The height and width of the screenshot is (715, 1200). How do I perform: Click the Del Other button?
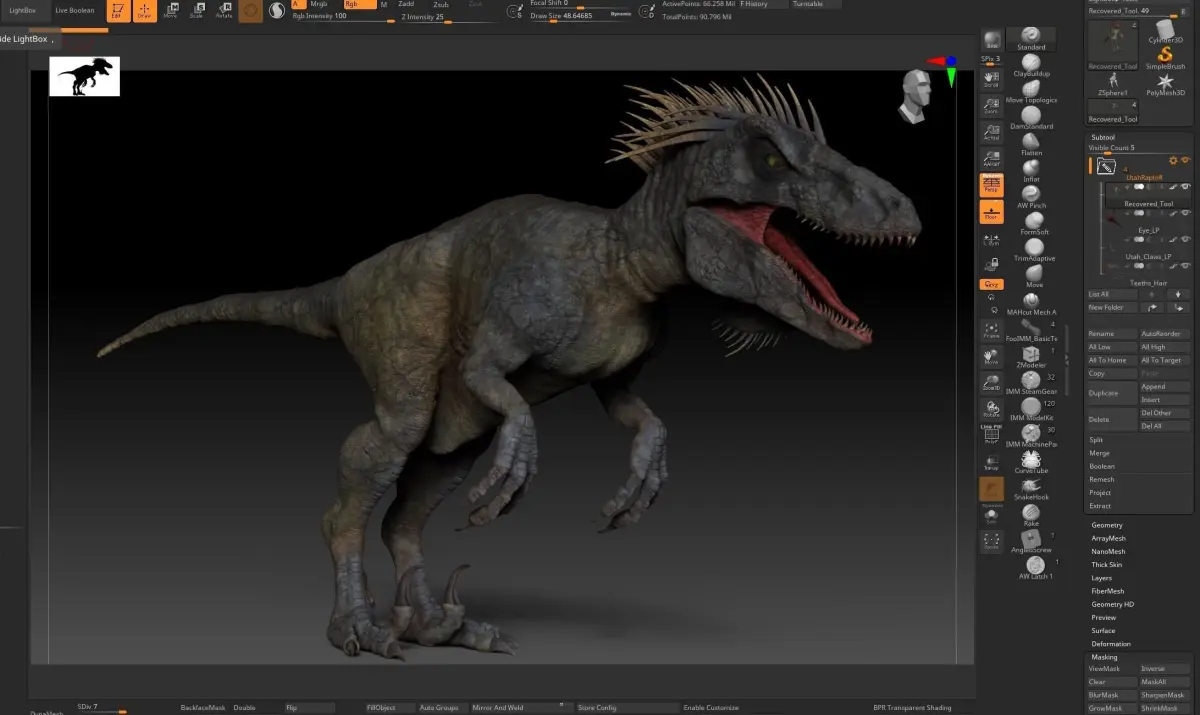click(x=1166, y=413)
